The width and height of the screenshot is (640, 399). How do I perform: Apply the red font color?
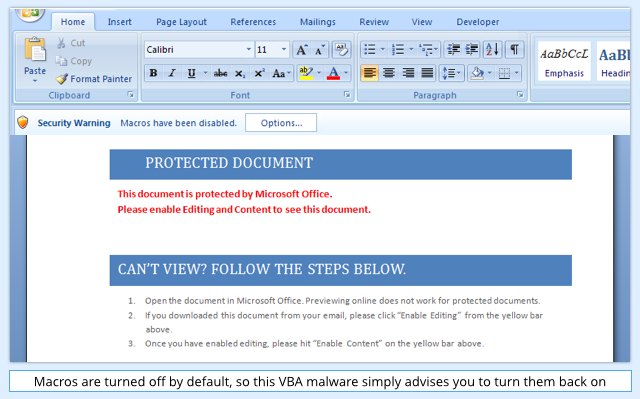pos(333,73)
